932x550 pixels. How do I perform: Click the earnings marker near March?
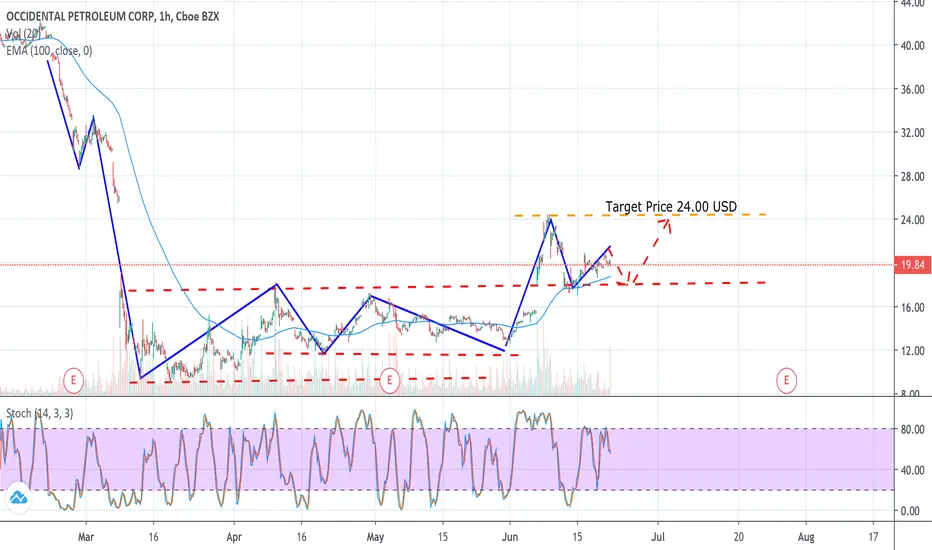[74, 379]
